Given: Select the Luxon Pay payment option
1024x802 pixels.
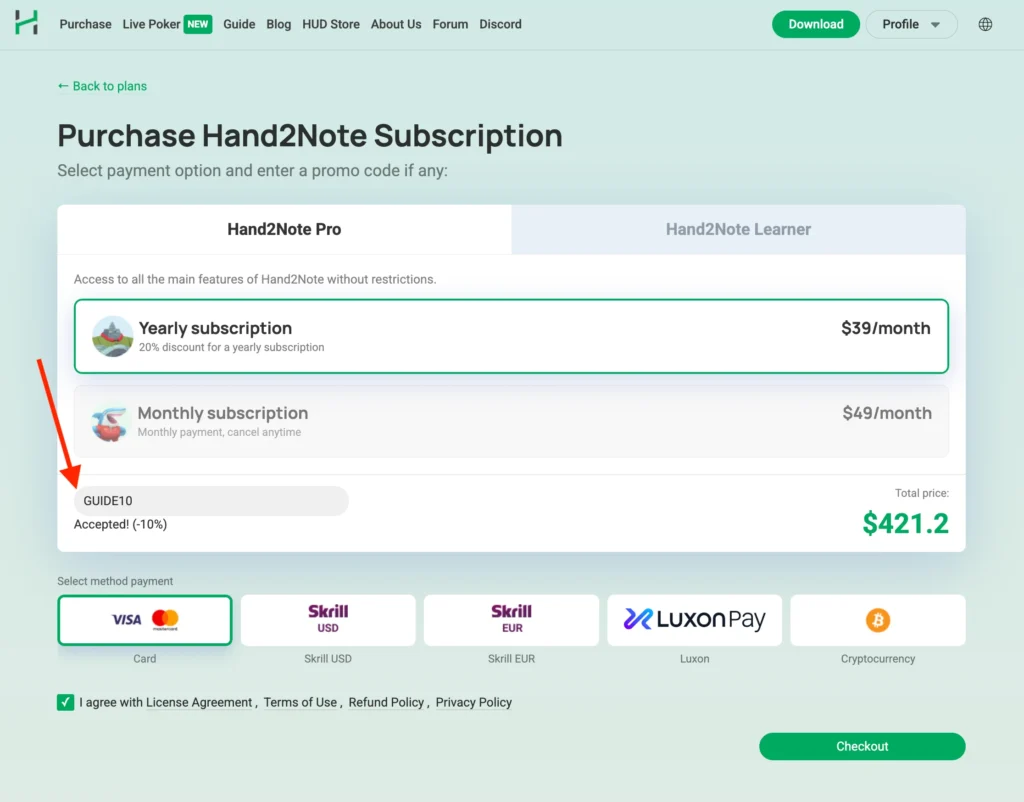Looking at the screenshot, I should pyautogui.click(x=694, y=620).
